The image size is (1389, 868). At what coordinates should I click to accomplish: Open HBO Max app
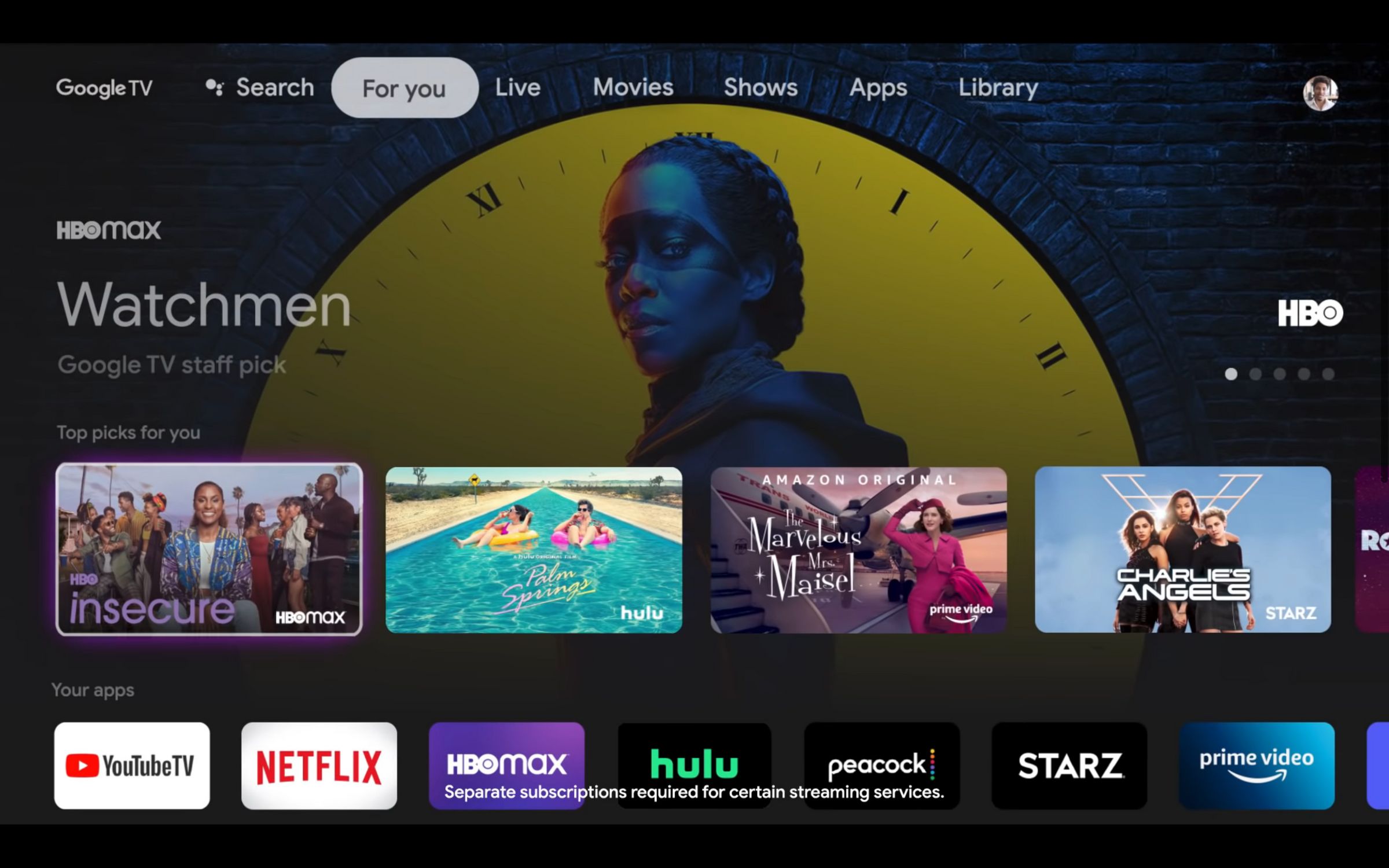click(506, 766)
